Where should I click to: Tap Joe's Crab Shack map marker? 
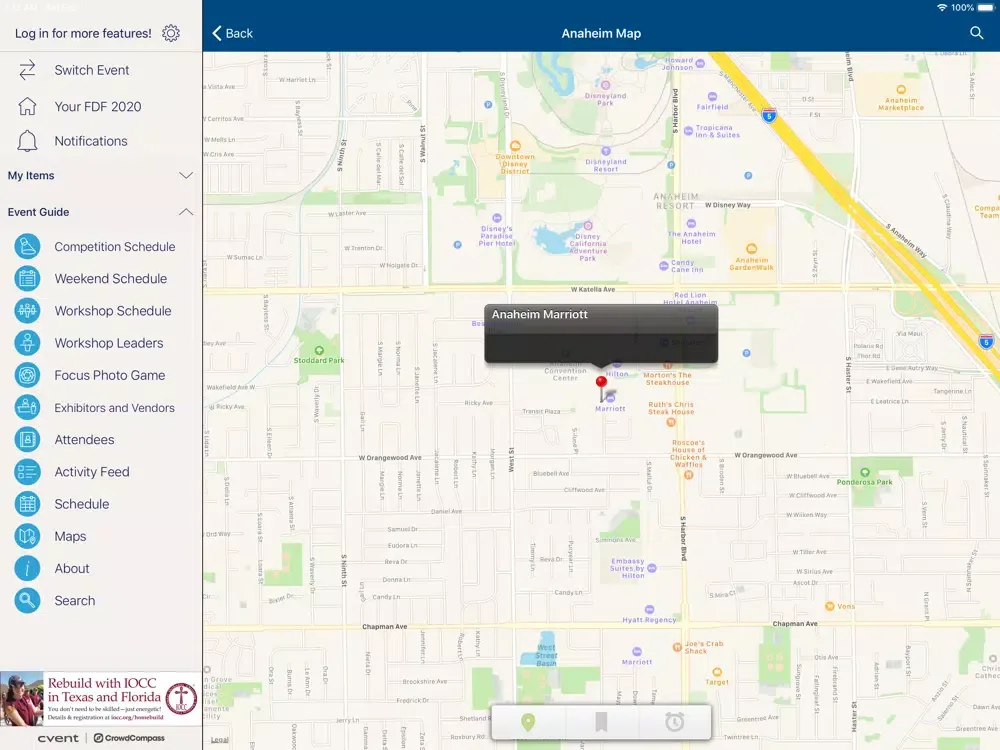click(677, 647)
